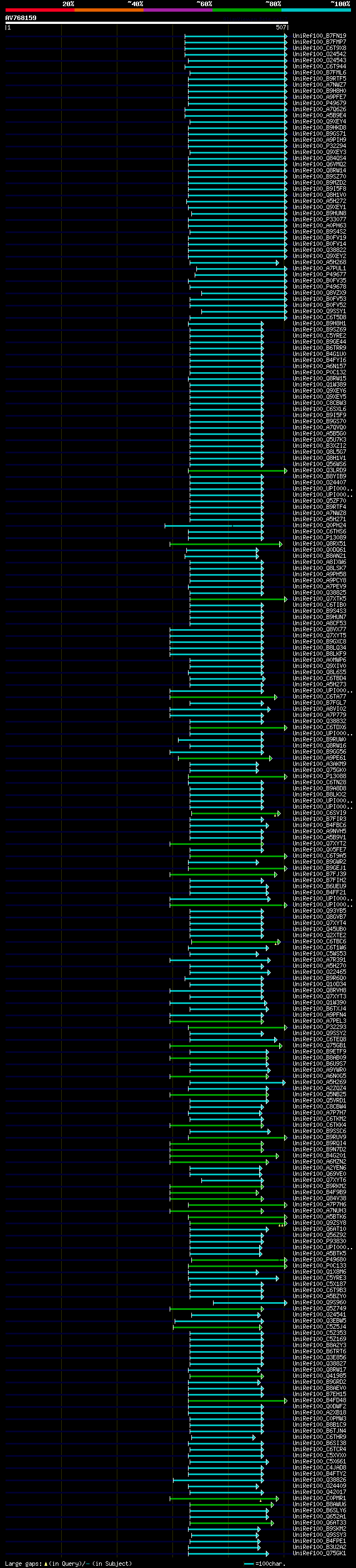Select hit label UniRef100_A7NWZ7
The height and width of the screenshot is (1568, 356).
(319, 85)
